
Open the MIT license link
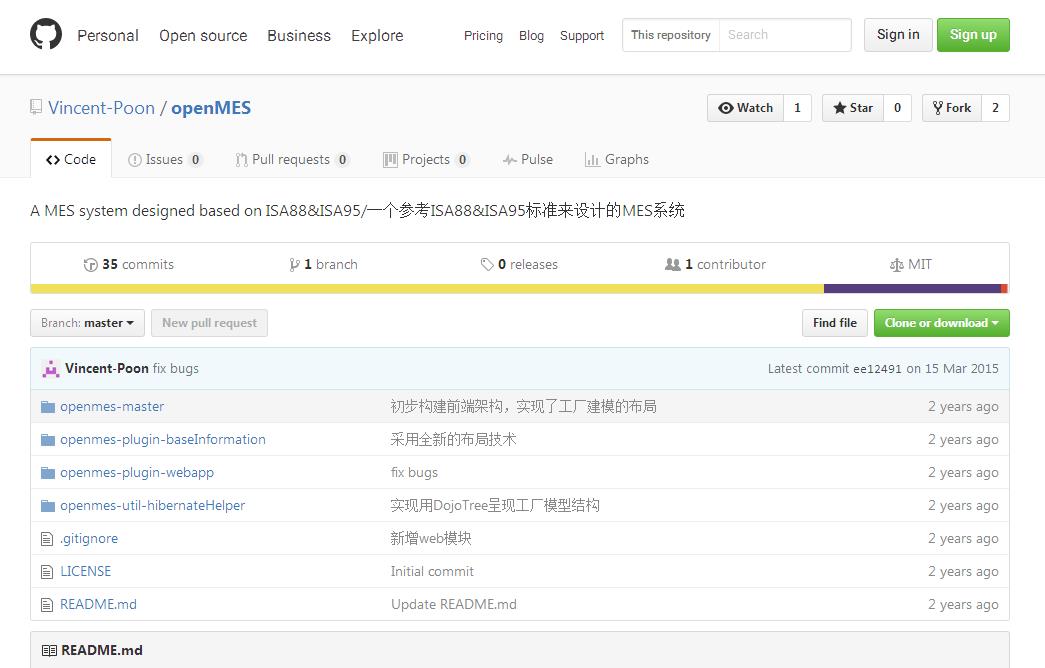[x=911, y=265]
